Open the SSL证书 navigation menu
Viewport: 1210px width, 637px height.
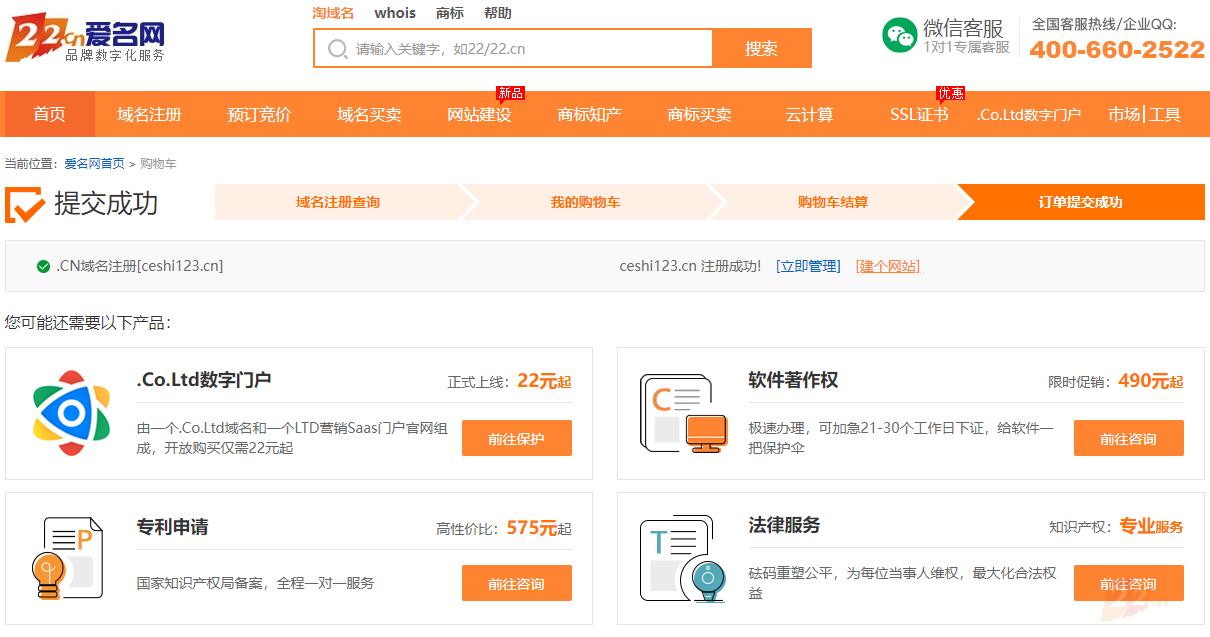pos(919,114)
